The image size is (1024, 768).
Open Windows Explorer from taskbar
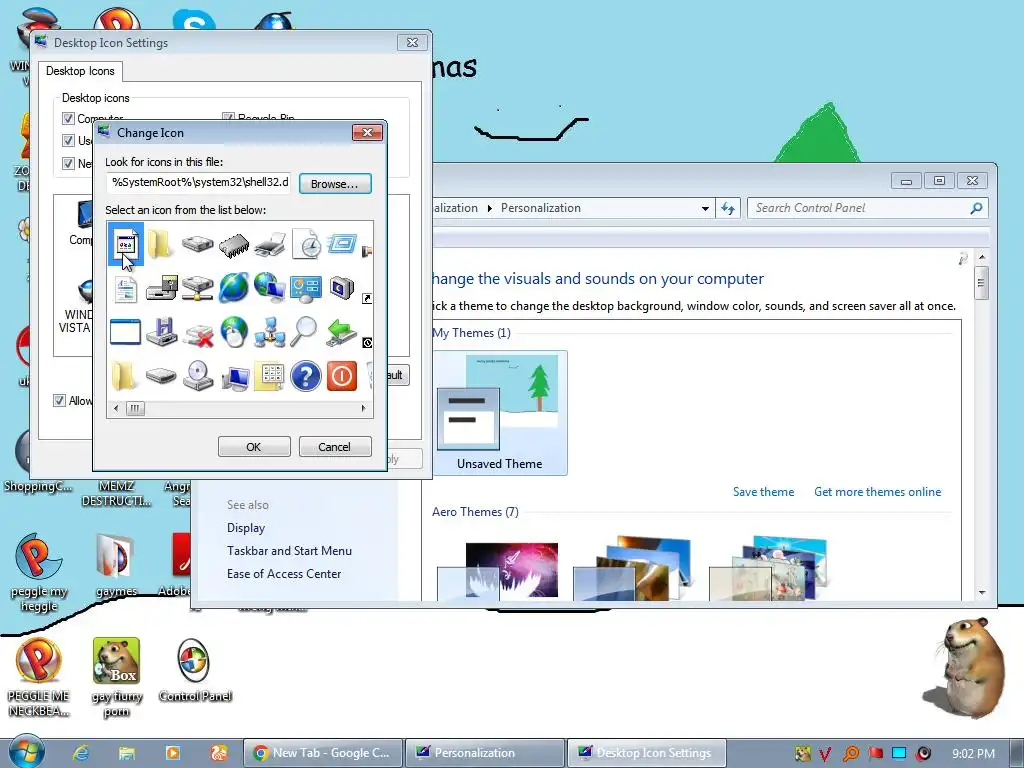click(x=126, y=753)
